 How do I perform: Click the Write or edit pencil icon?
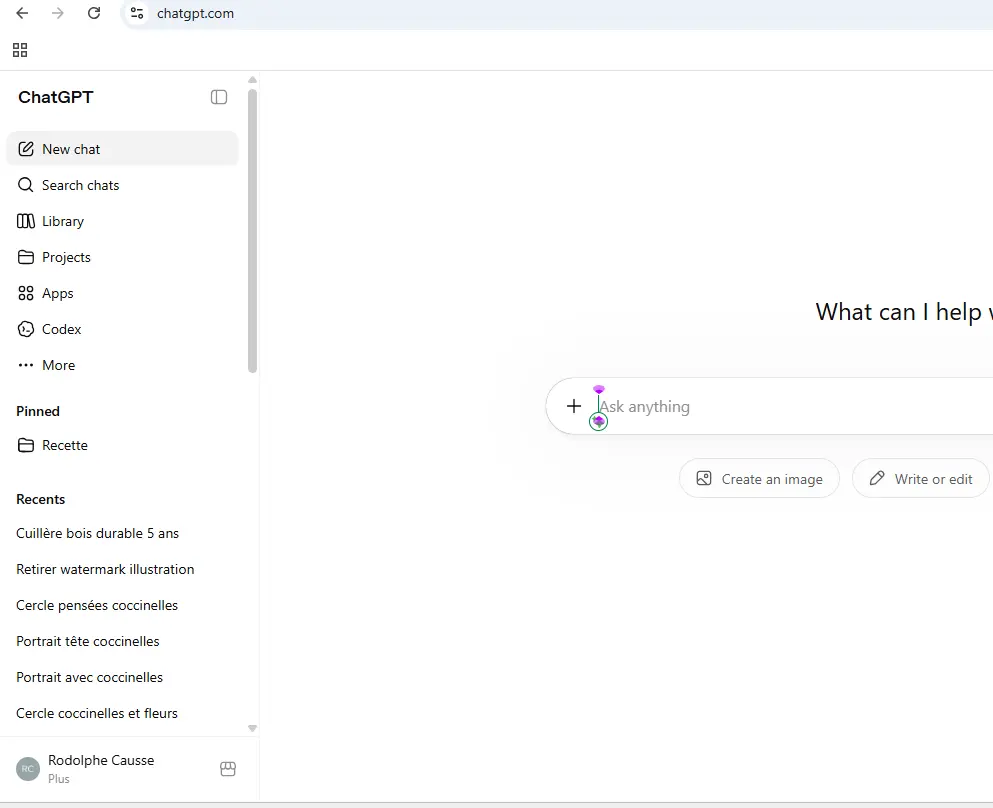tap(876, 478)
